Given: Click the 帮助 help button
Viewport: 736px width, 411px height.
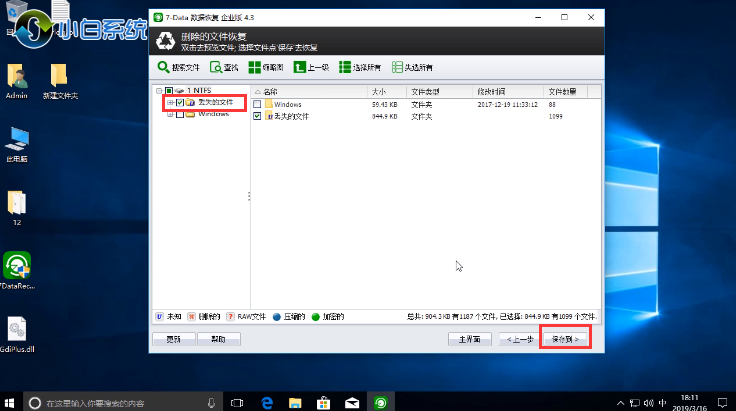Looking at the screenshot, I should [x=219, y=339].
